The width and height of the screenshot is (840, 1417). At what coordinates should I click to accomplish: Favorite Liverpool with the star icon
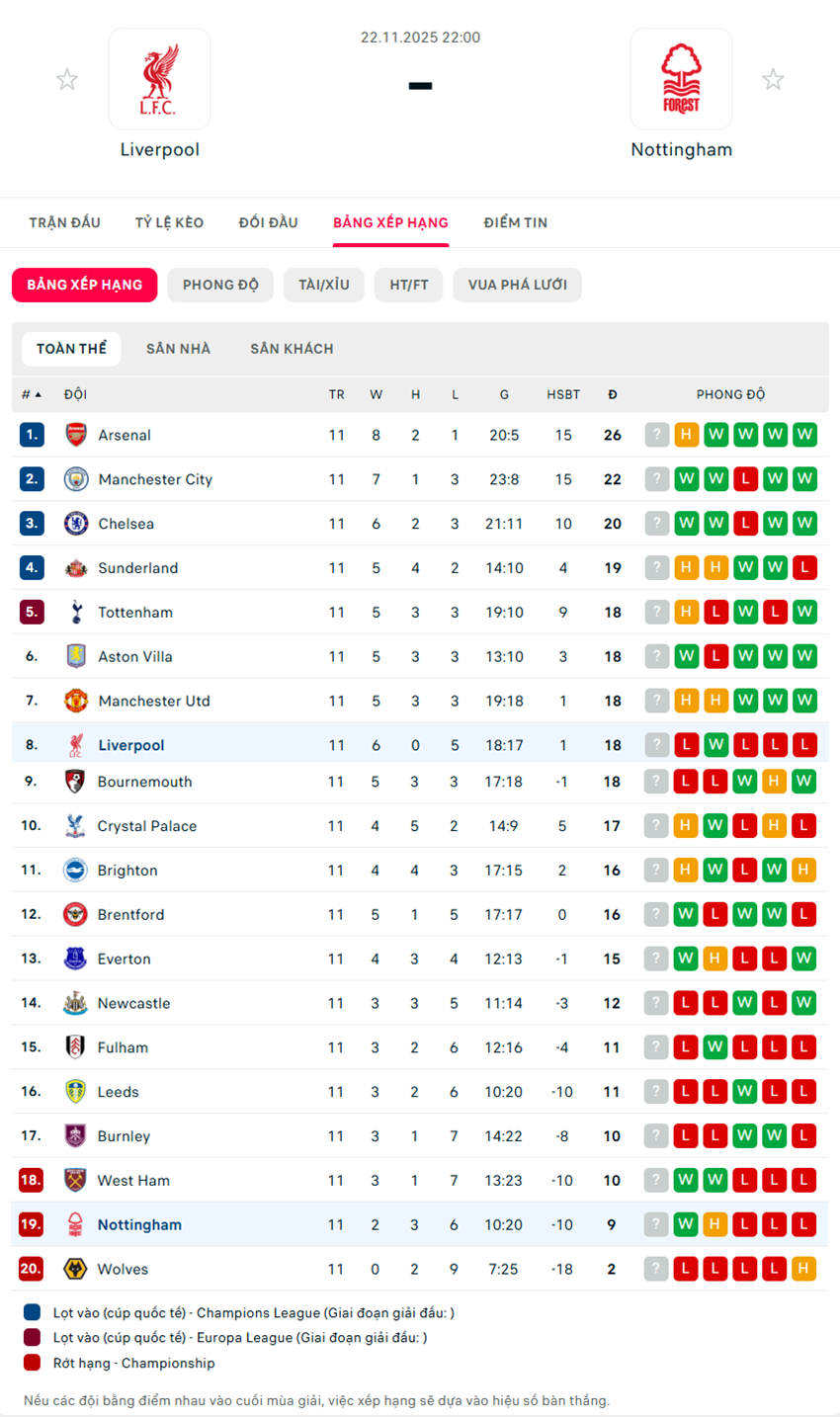click(67, 79)
